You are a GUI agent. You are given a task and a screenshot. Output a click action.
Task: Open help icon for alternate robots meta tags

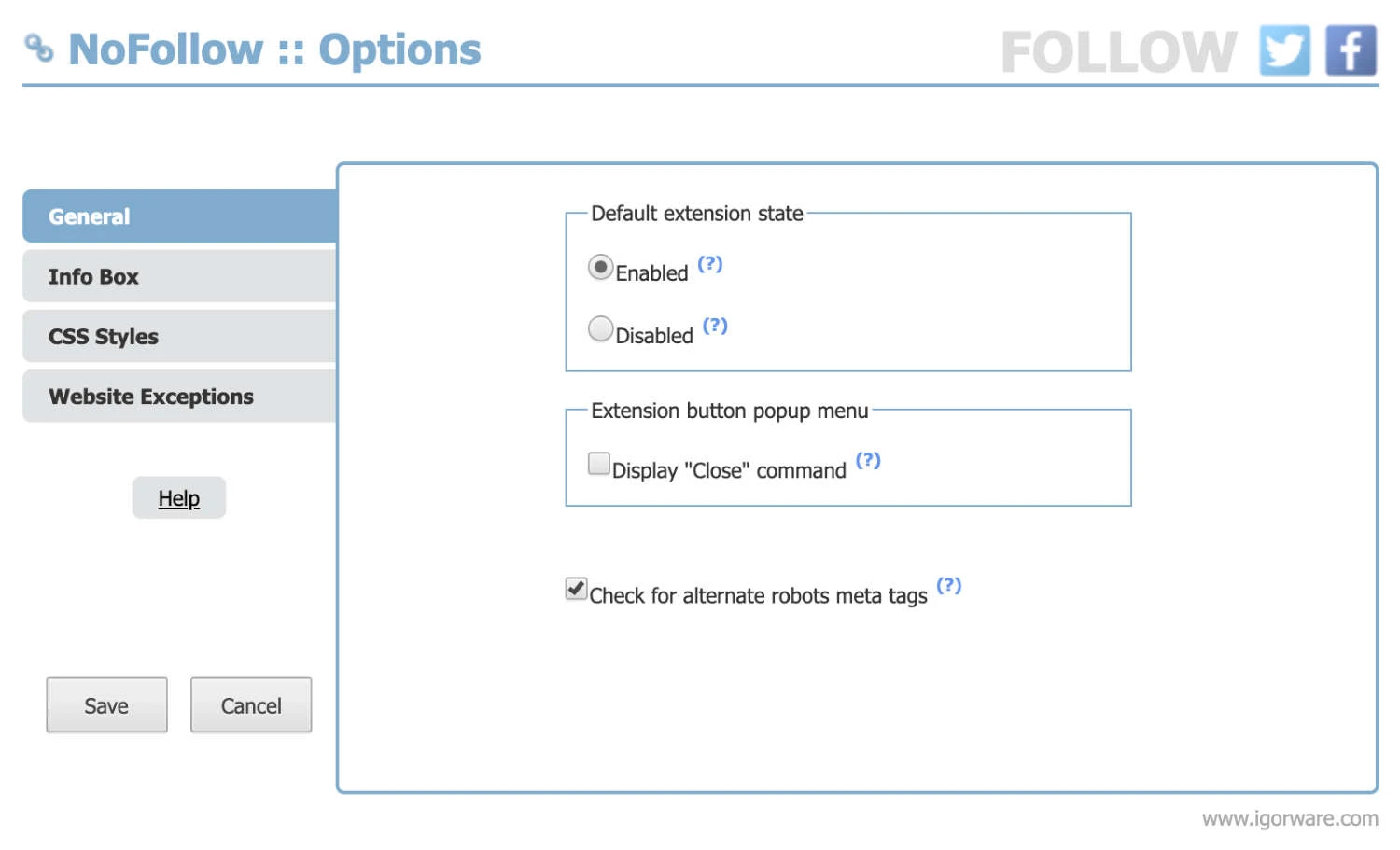950,585
